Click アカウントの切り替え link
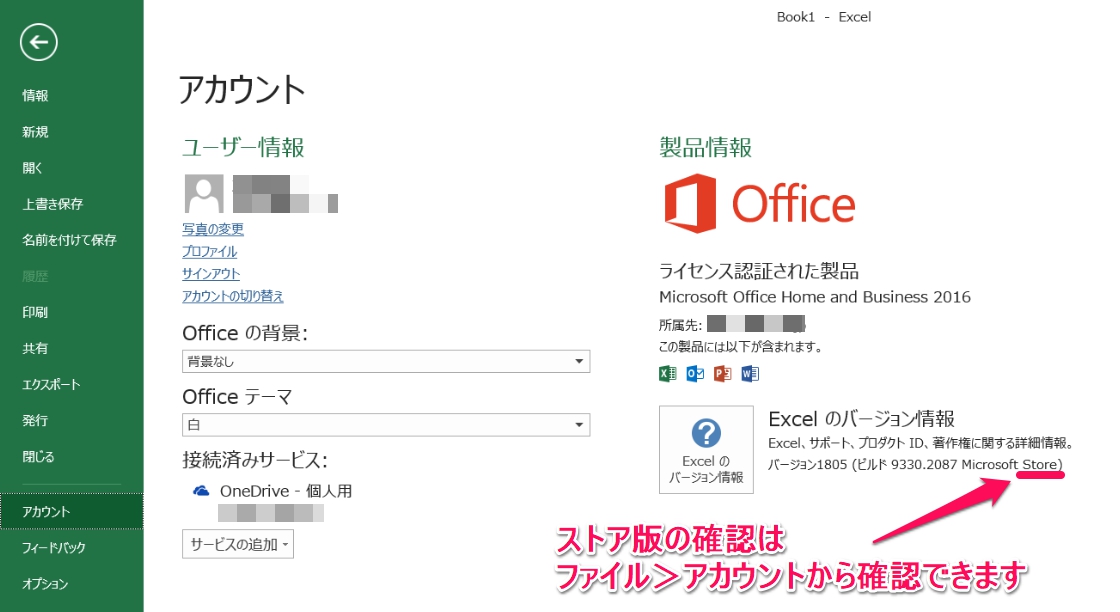 tap(233, 296)
